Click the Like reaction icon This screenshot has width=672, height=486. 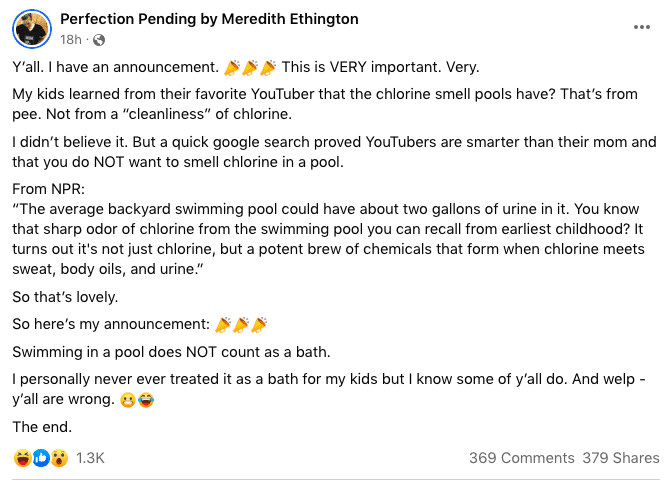[x=41, y=458]
